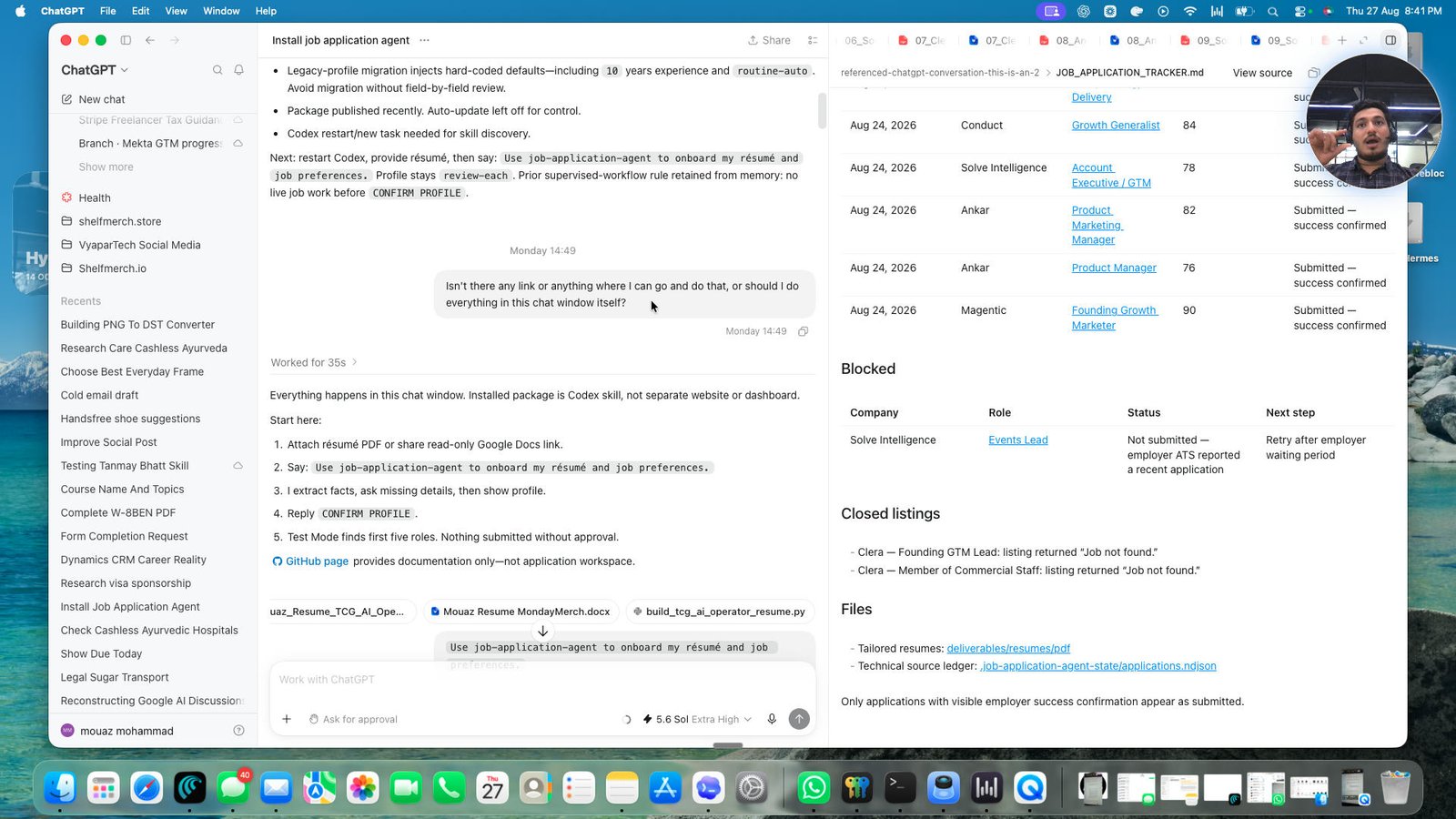Open WhatsApp from the Dock

[x=814, y=787]
